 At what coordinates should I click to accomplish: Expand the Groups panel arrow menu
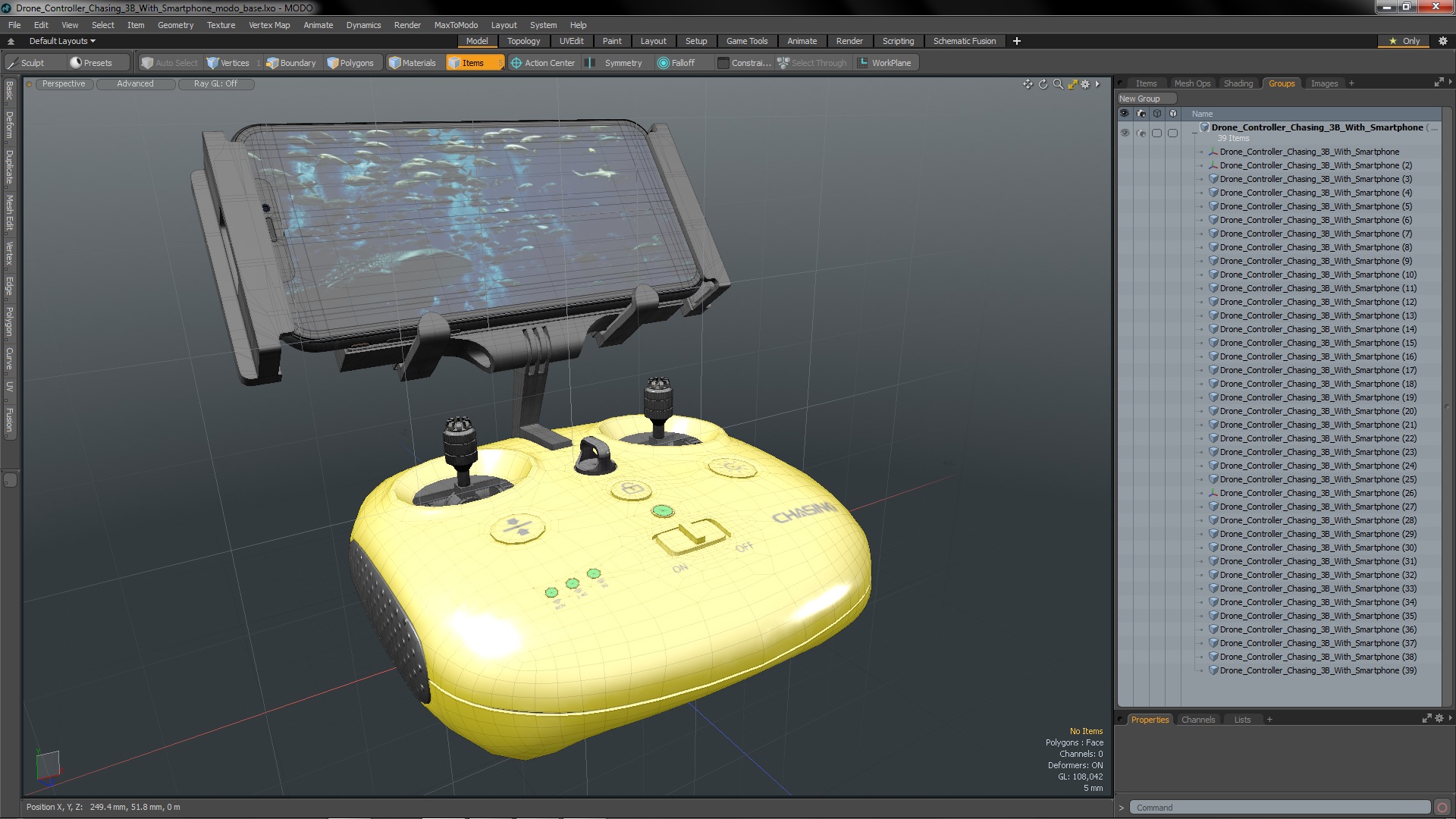[x=1450, y=82]
